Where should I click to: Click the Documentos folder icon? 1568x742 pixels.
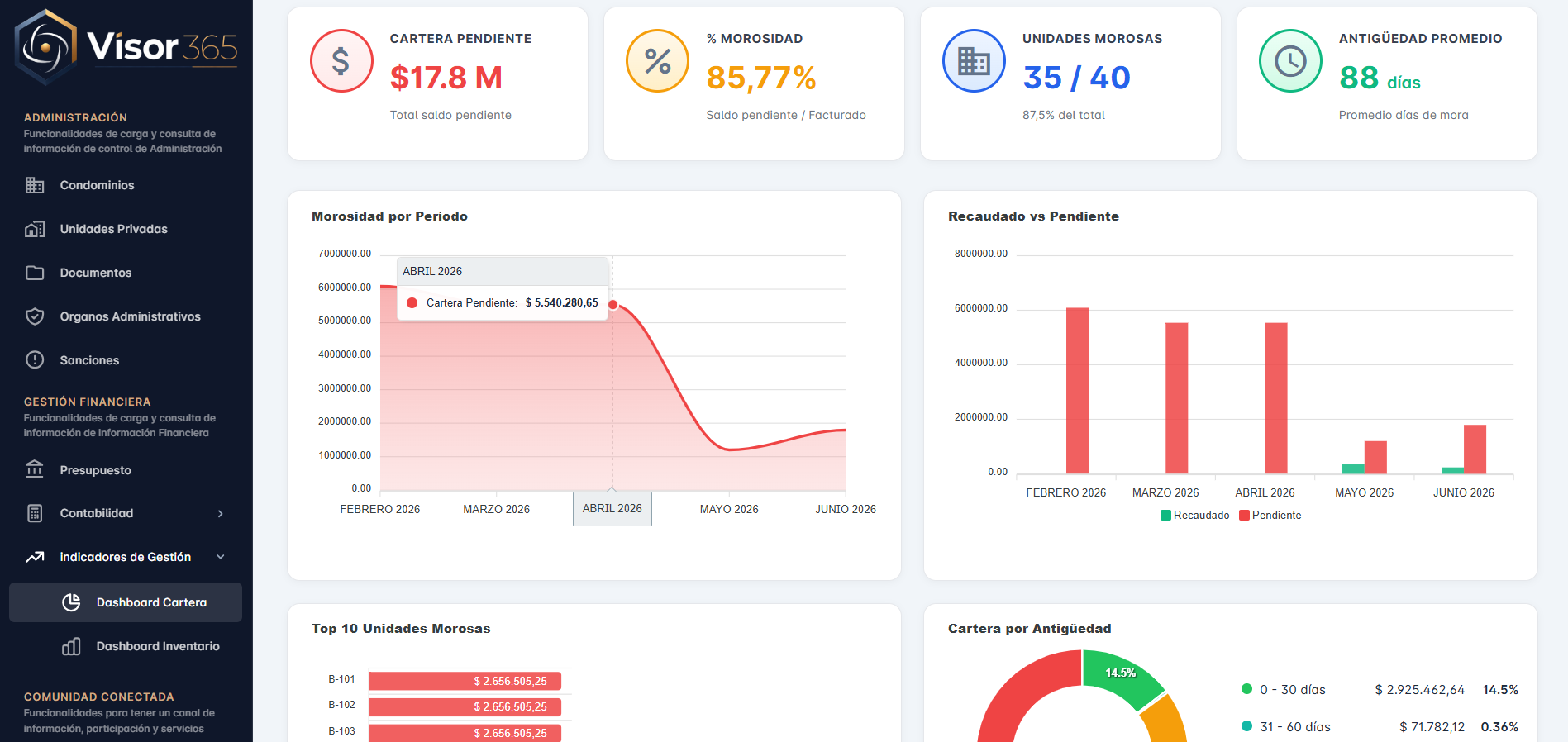tap(35, 273)
